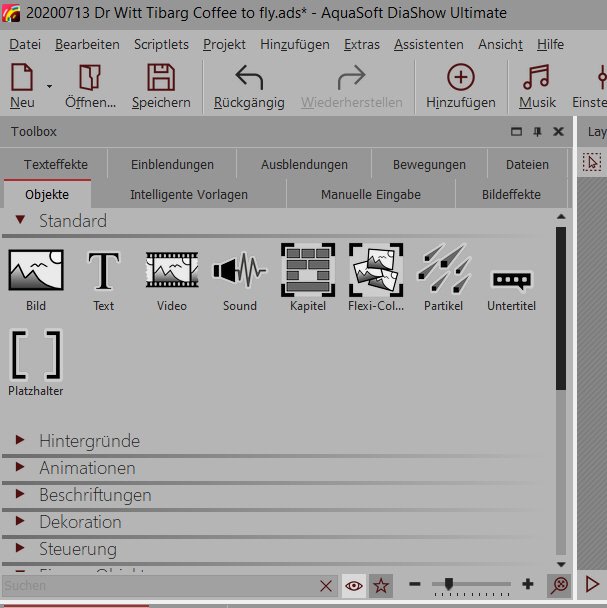Select the Platzhalter placeholder icon

(x=36, y=355)
